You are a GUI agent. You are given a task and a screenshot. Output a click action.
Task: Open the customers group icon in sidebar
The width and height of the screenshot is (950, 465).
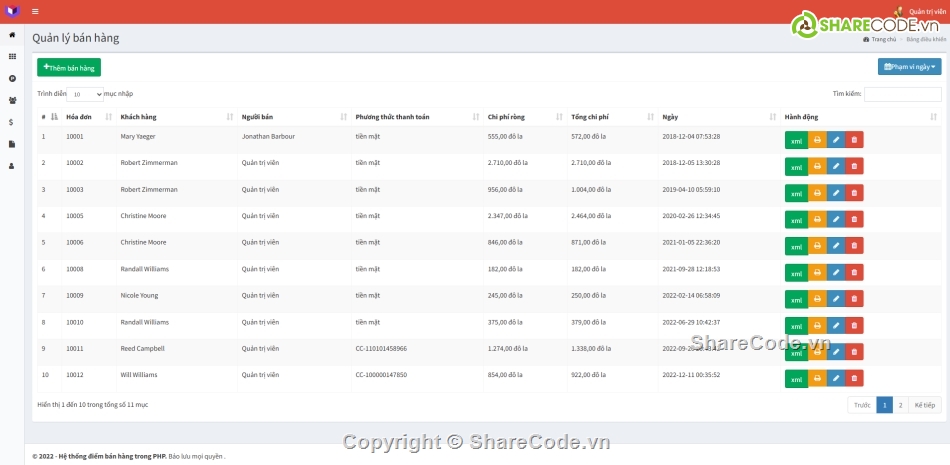(12, 100)
